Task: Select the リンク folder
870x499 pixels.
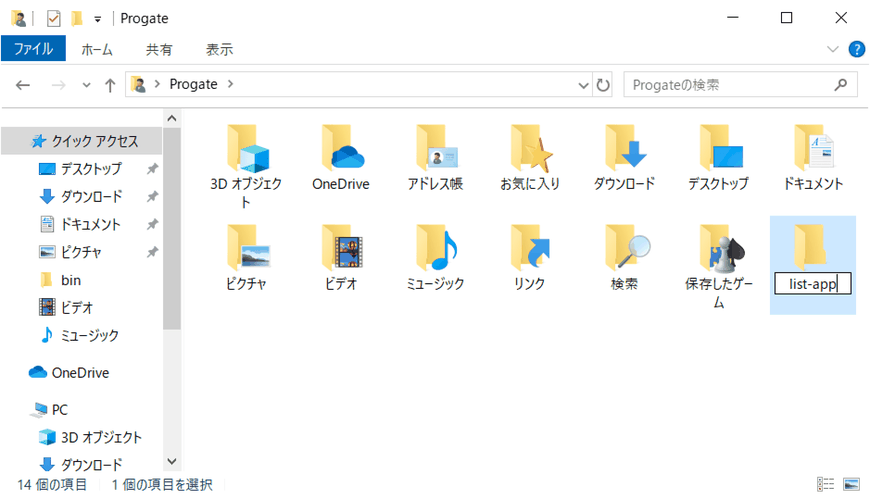Action: click(x=530, y=248)
